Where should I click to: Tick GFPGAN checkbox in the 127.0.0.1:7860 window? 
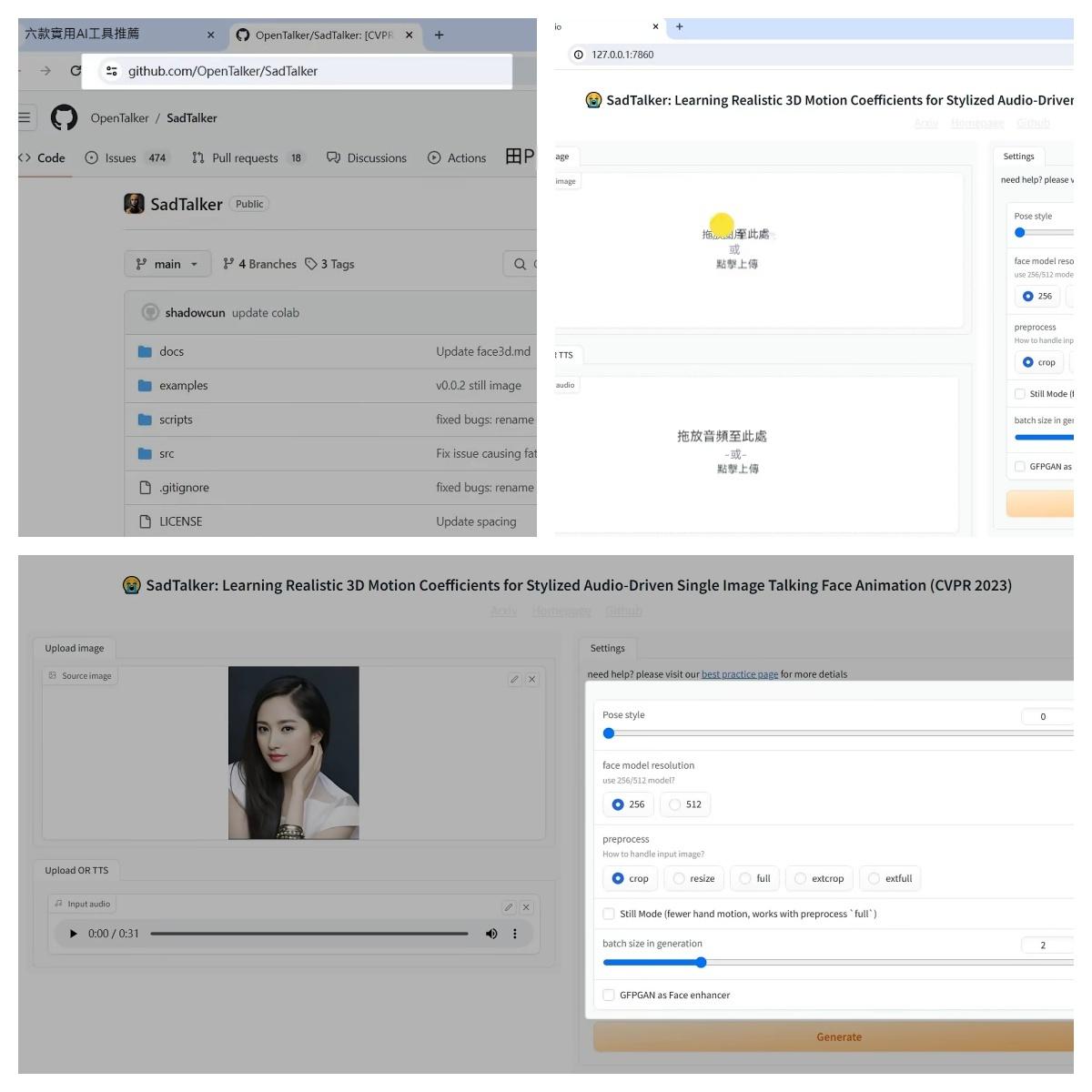coord(1020,467)
